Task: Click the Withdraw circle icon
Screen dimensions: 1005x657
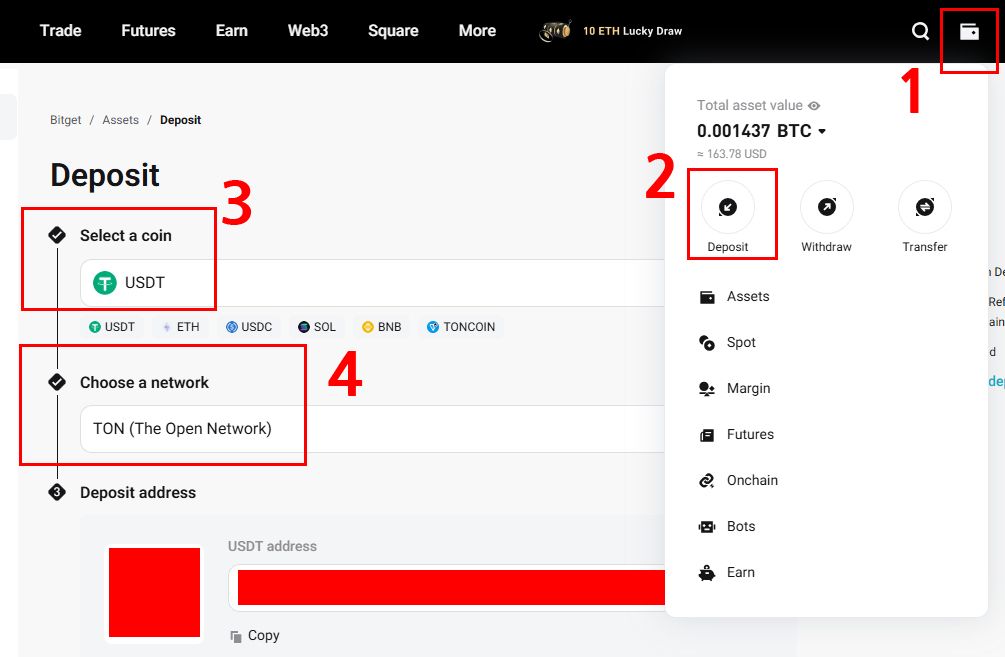Action: click(826, 207)
